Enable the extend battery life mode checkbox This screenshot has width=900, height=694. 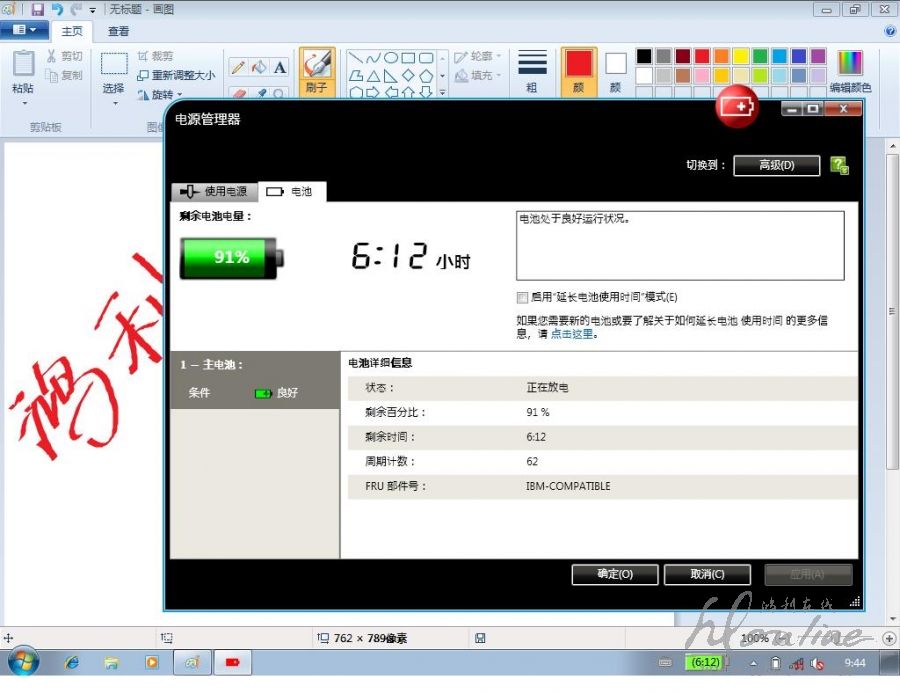click(x=522, y=297)
